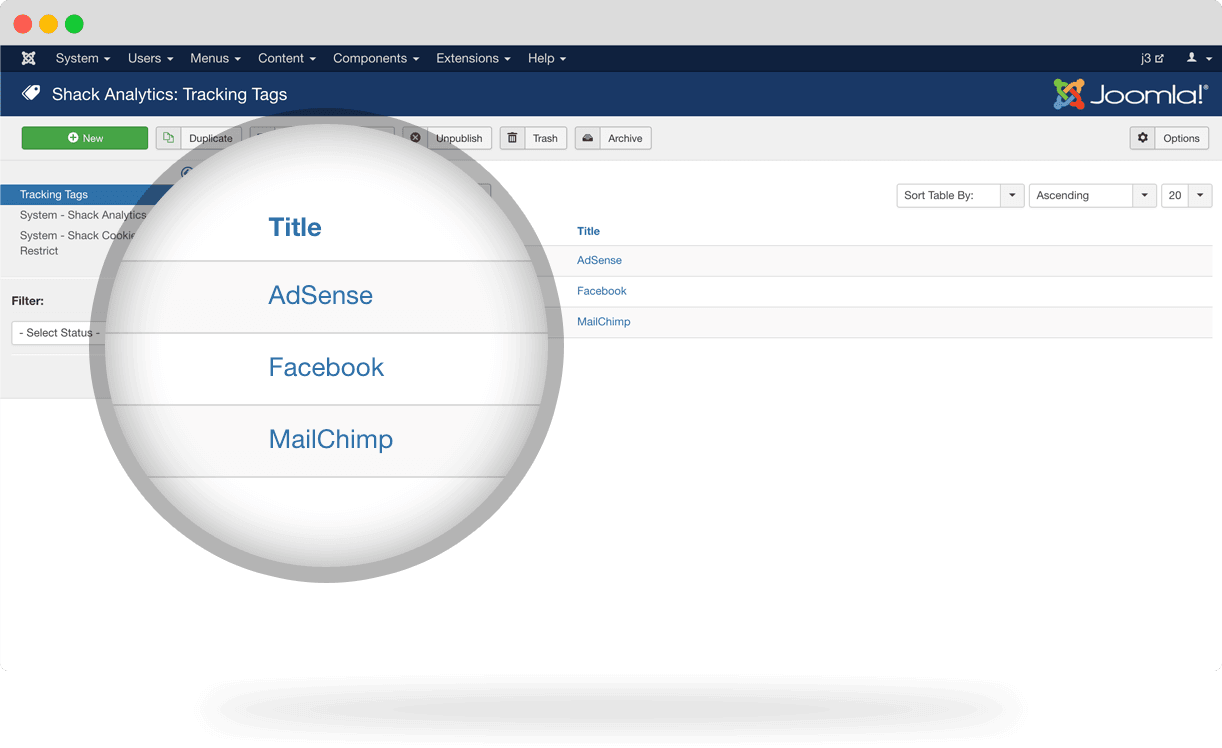Open the Select Status filter dropdown
Screen dimensions: 1222x748
60,333
